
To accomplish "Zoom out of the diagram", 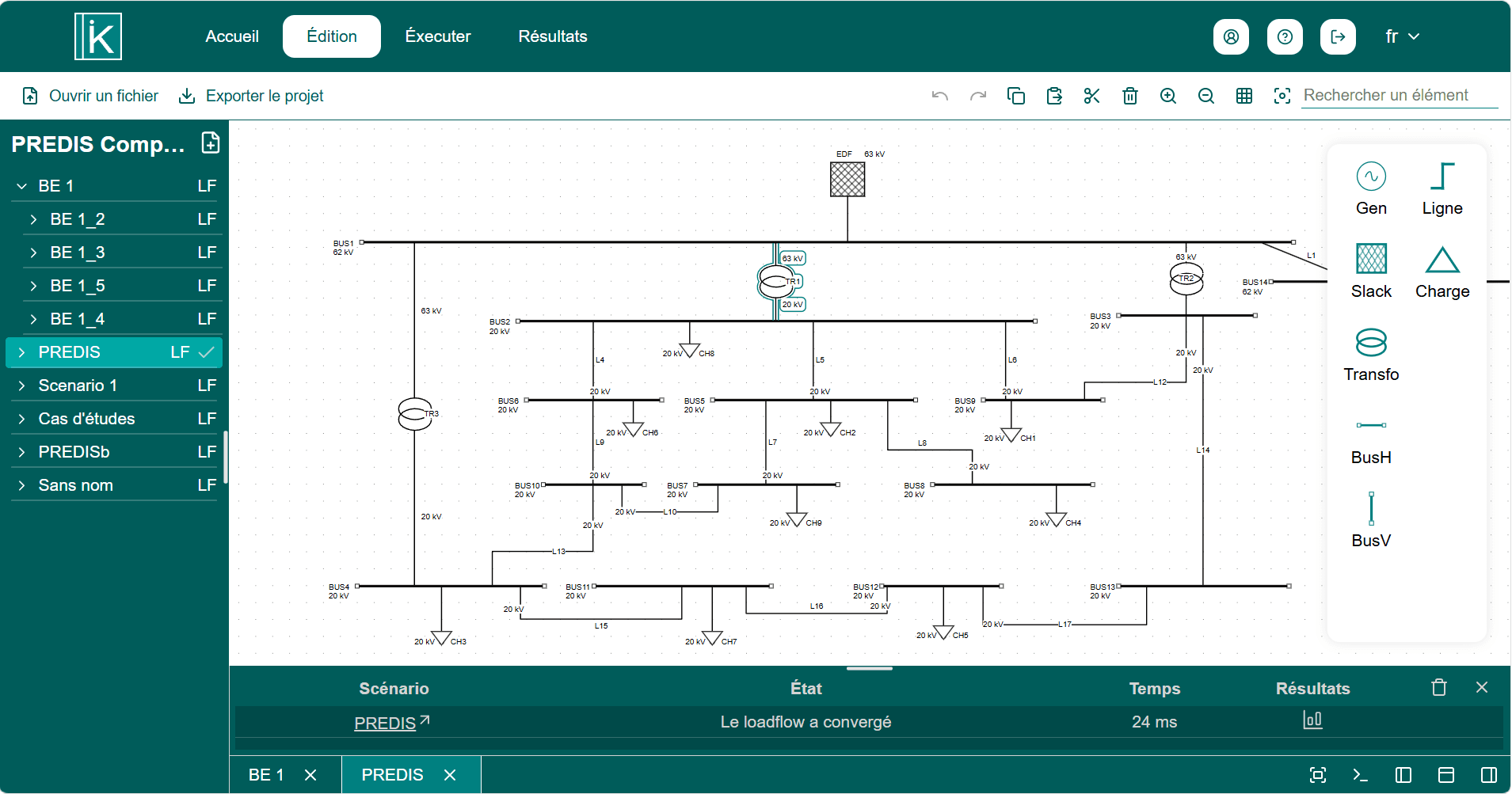I will [x=1206, y=96].
